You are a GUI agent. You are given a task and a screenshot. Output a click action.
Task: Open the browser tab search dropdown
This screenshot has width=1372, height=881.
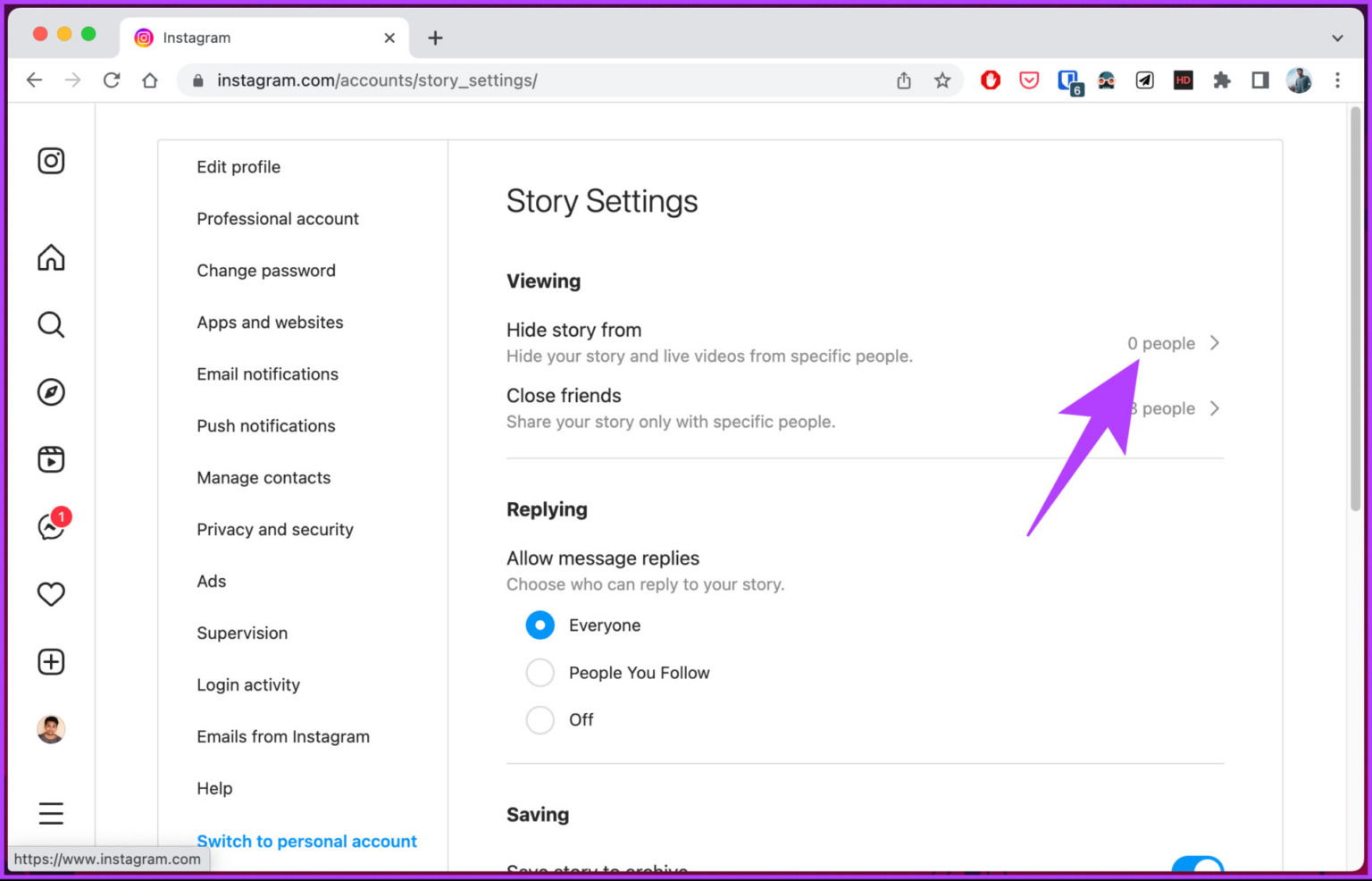click(x=1337, y=38)
